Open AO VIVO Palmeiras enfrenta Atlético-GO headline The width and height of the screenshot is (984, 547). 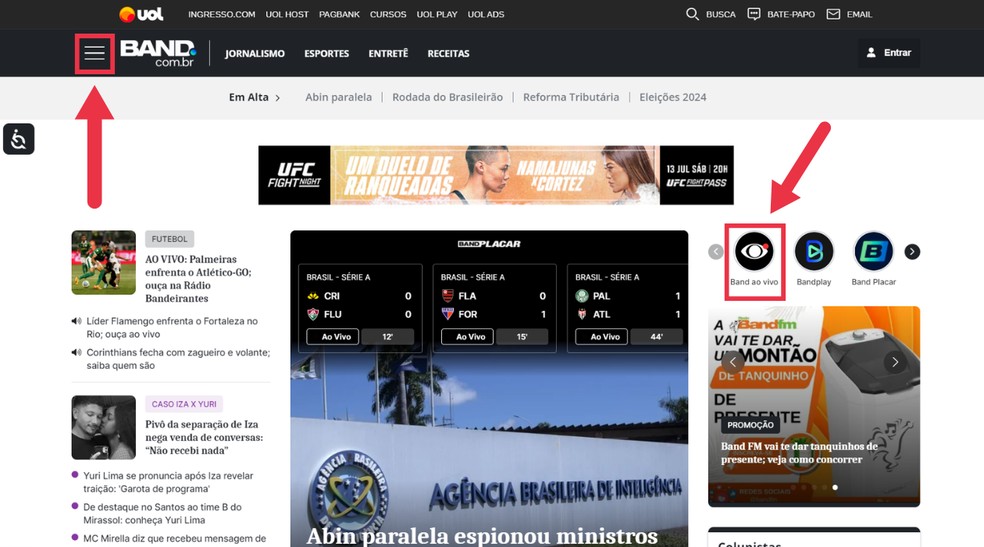click(198, 279)
